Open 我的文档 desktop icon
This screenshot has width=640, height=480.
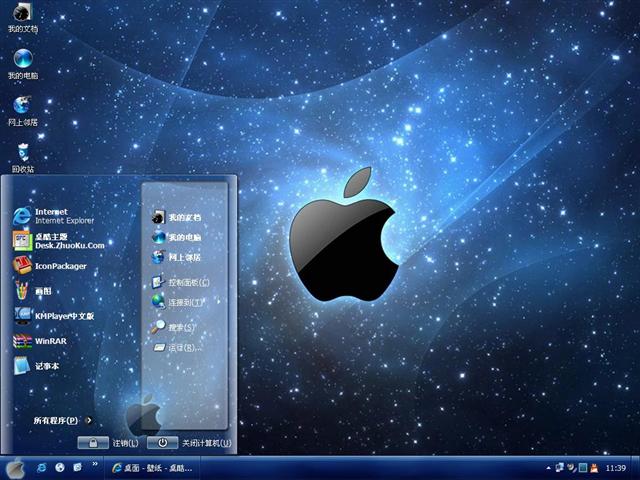point(22,18)
